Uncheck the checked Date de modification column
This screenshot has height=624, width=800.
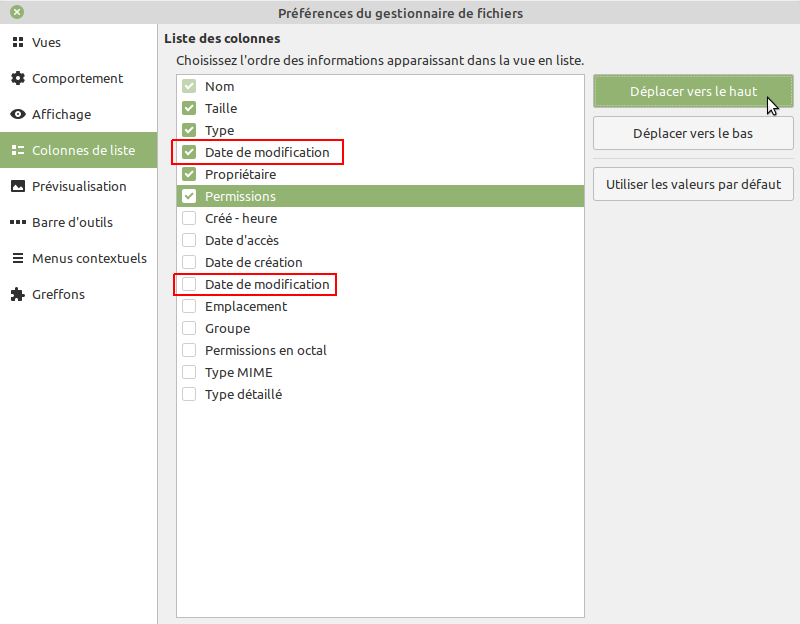[x=189, y=152]
